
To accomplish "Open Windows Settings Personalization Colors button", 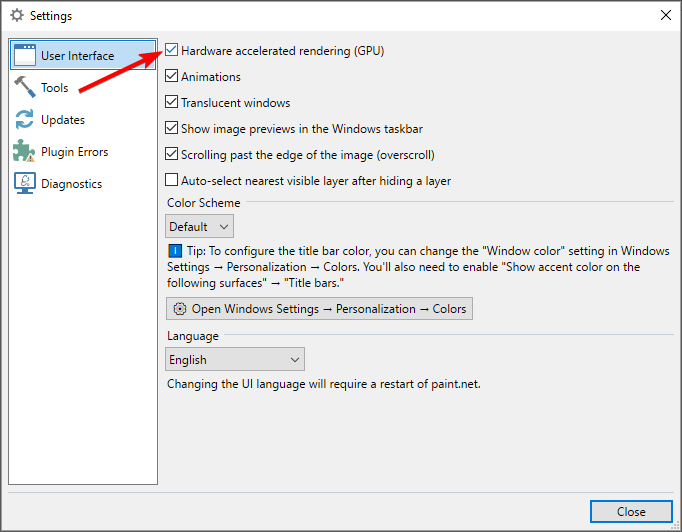I will 319,309.
